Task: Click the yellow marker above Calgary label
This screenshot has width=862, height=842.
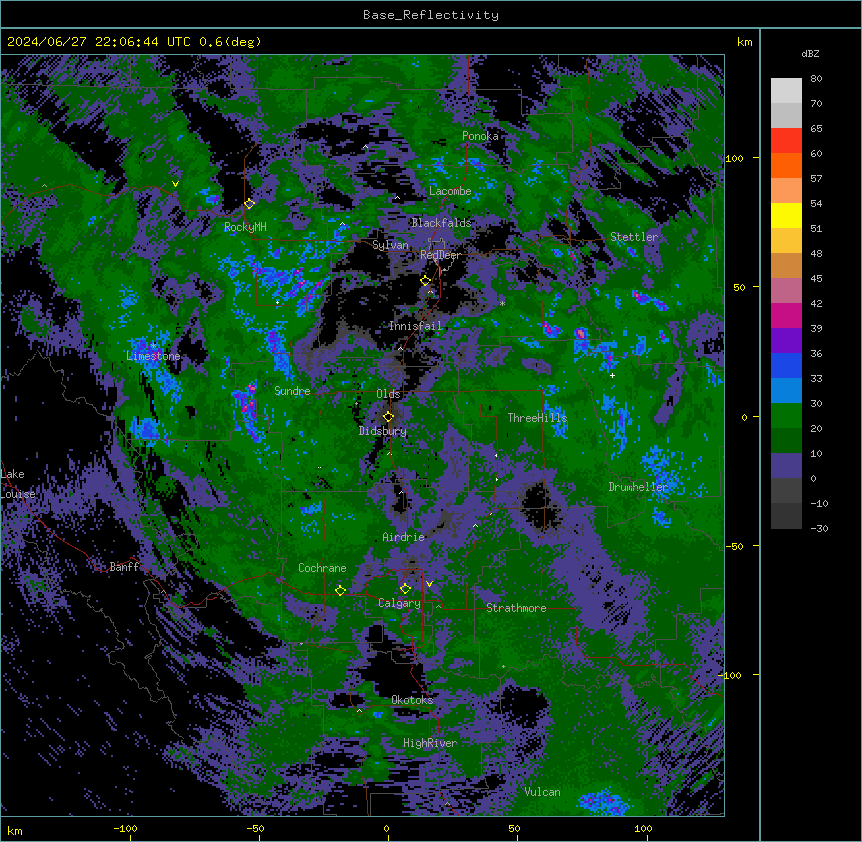Action: pos(405,589)
